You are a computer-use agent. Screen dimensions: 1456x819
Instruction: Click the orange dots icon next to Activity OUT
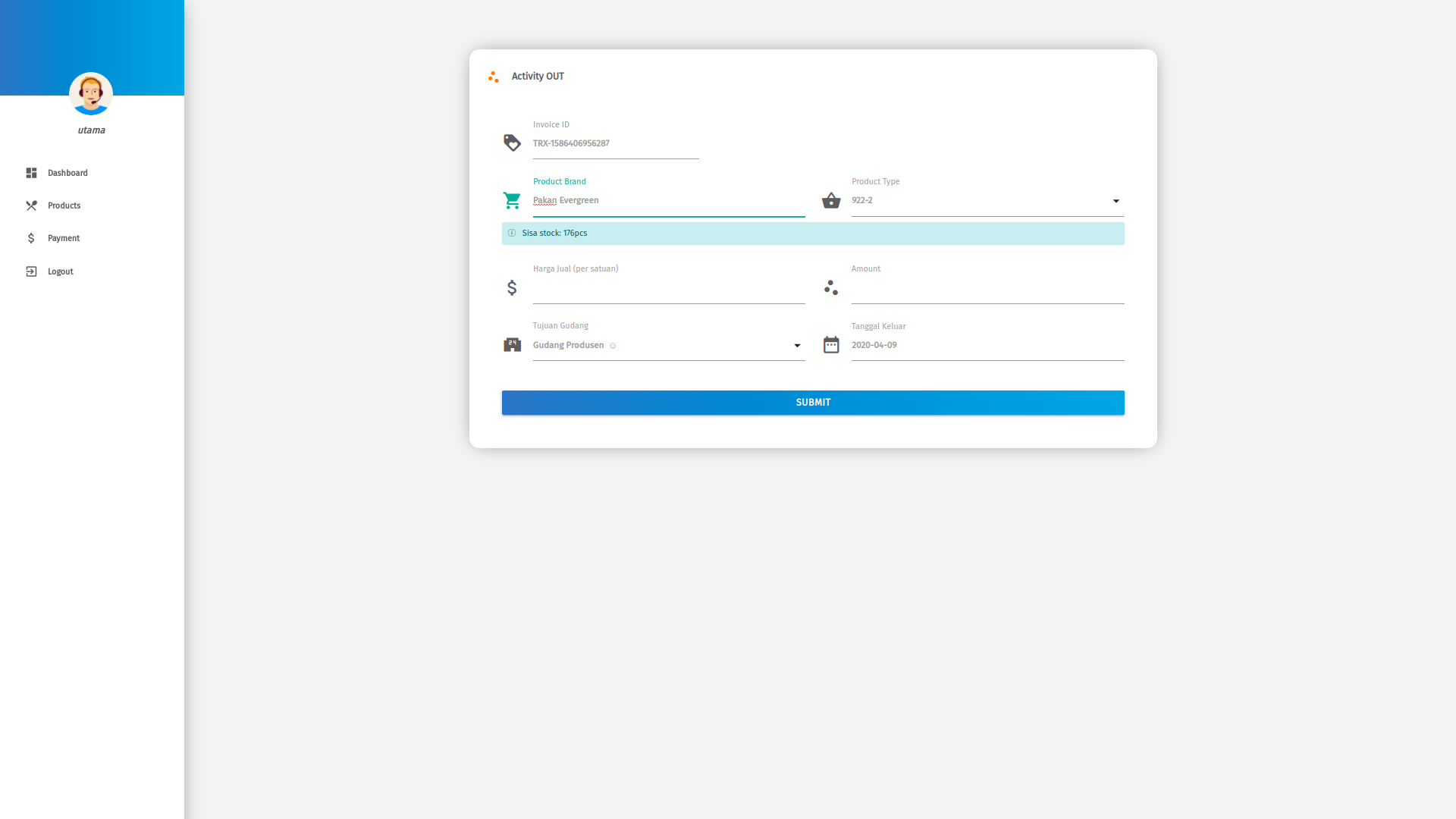coord(494,77)
